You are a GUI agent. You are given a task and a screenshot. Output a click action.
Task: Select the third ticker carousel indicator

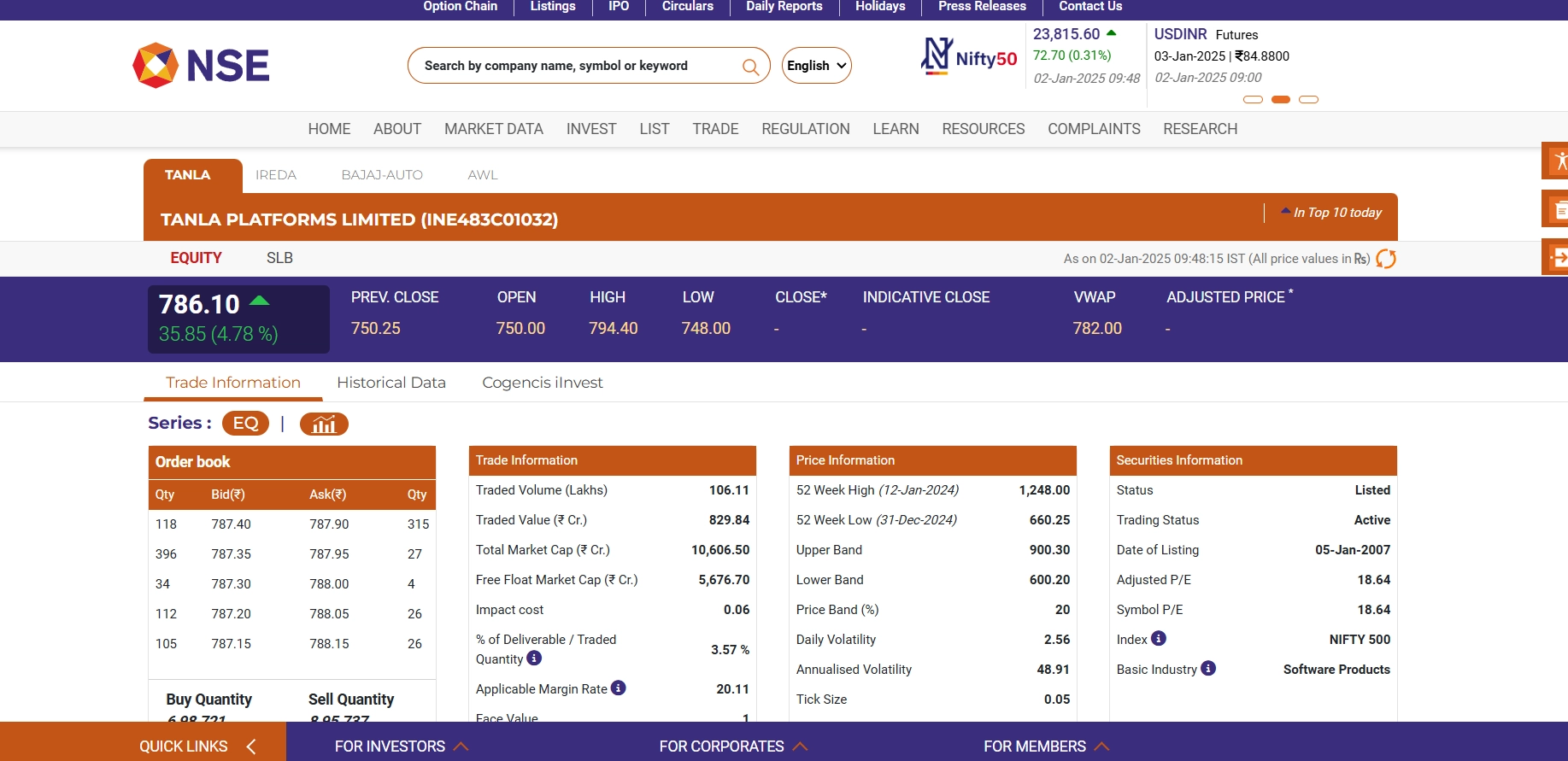1308,100
